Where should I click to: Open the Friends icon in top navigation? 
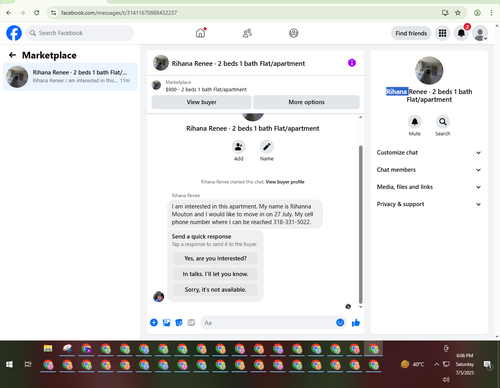[x=247, y=33]
